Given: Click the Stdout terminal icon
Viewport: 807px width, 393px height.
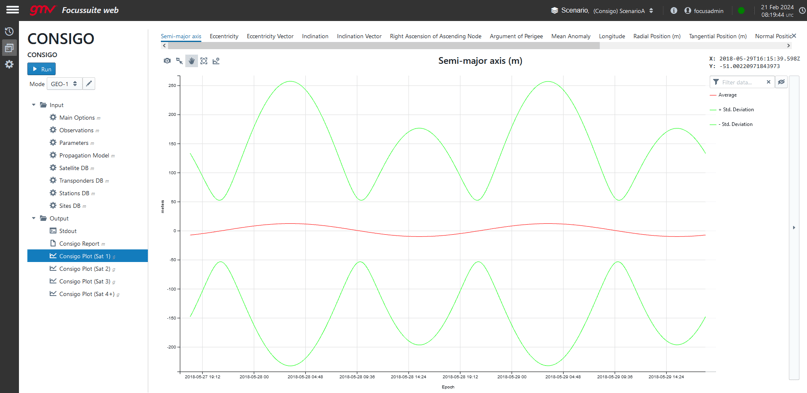Looking at the screenshot, I should 52,231.
